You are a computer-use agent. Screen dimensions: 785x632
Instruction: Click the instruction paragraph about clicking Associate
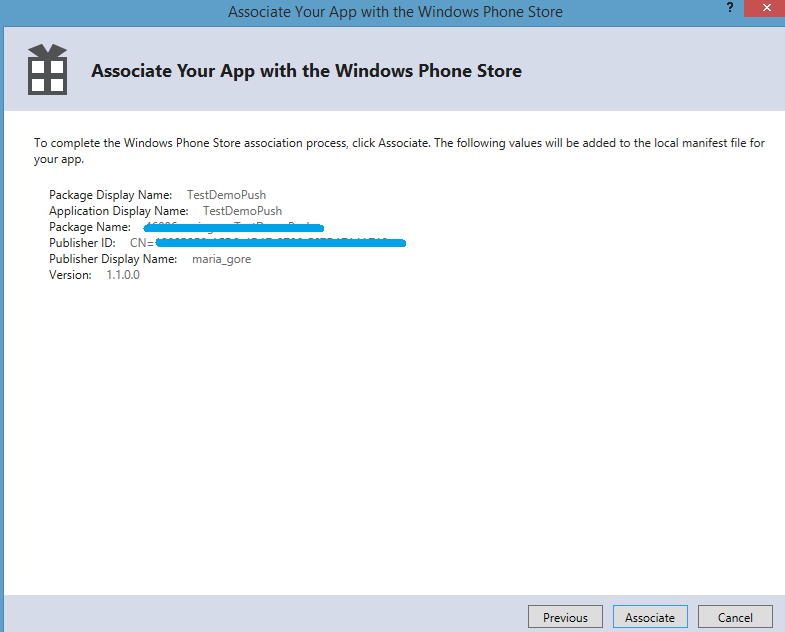click(399, 151)
